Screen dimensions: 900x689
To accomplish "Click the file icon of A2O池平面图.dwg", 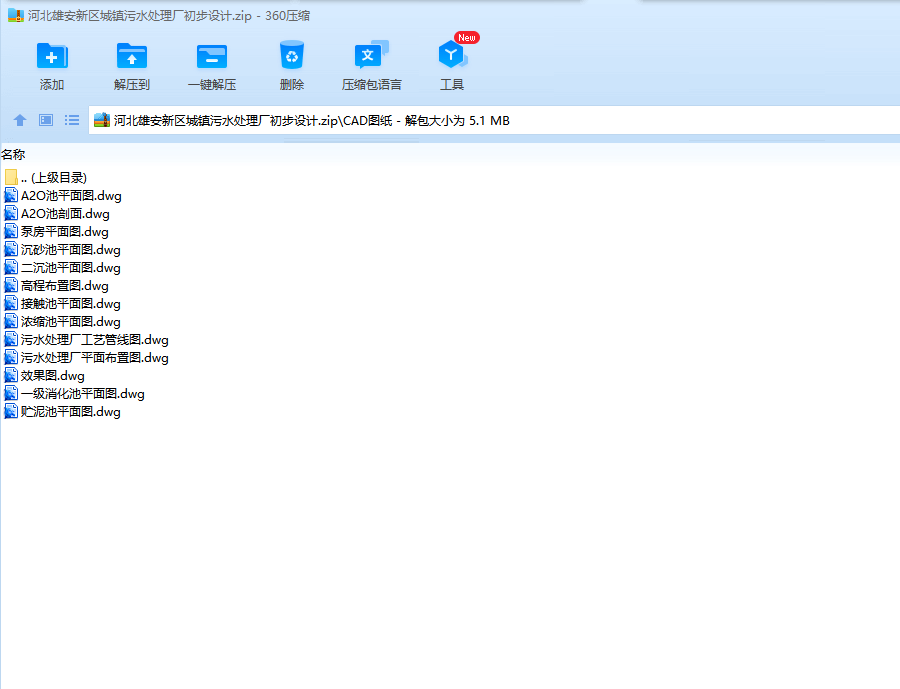I will tap(11, 195).
